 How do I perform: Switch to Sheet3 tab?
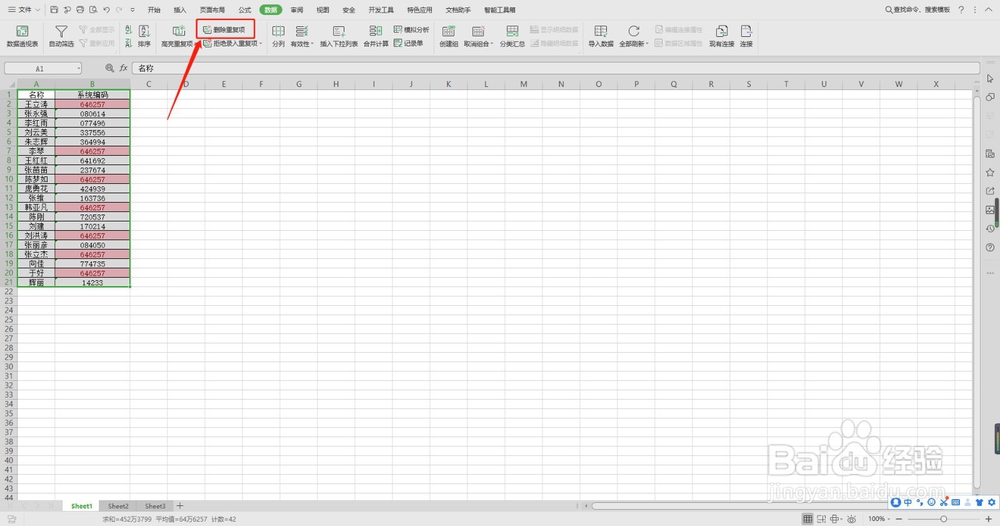(x=155, y=506)
